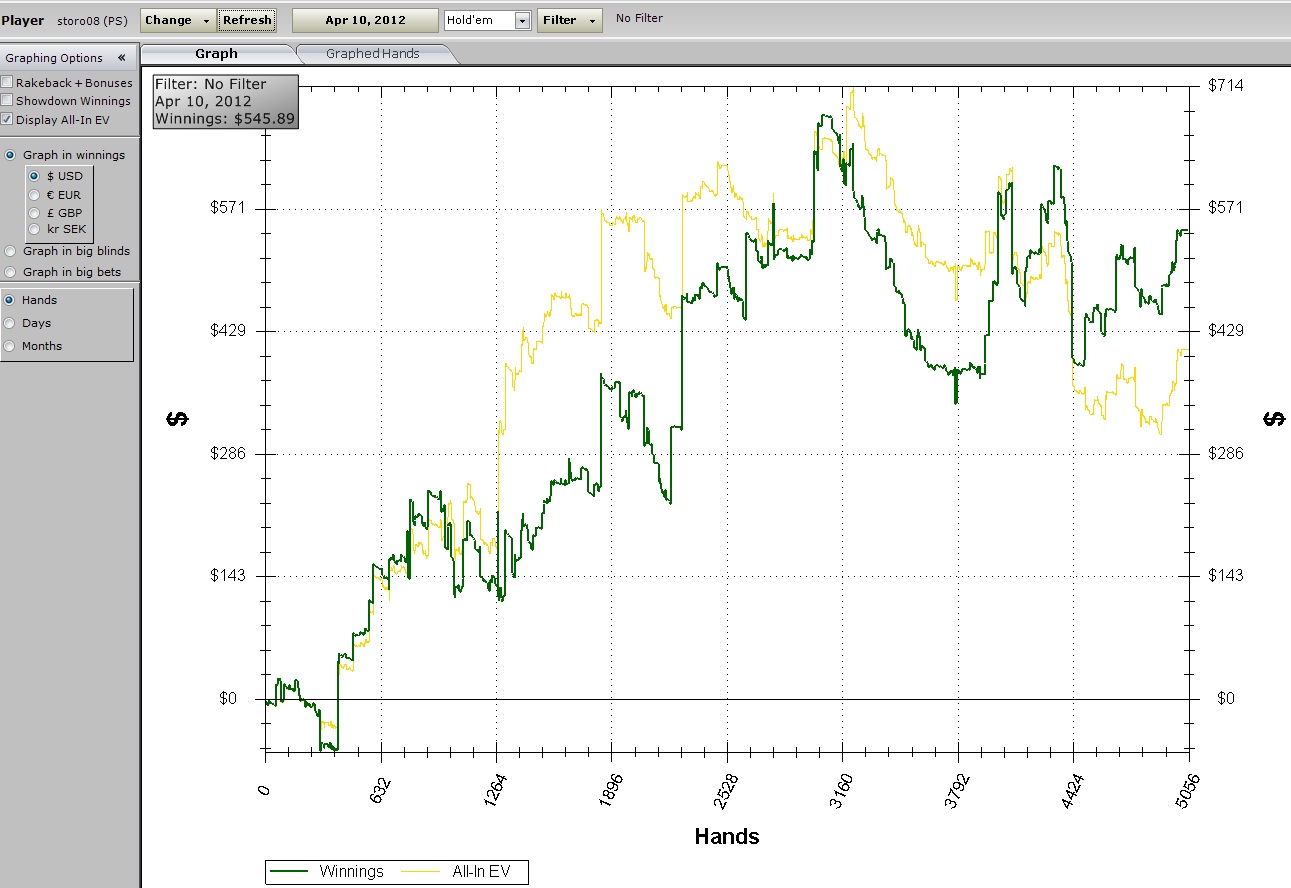This screenshot has height=888, width=1291.
Task: Select GBP currency option
Action: point(34,213)
